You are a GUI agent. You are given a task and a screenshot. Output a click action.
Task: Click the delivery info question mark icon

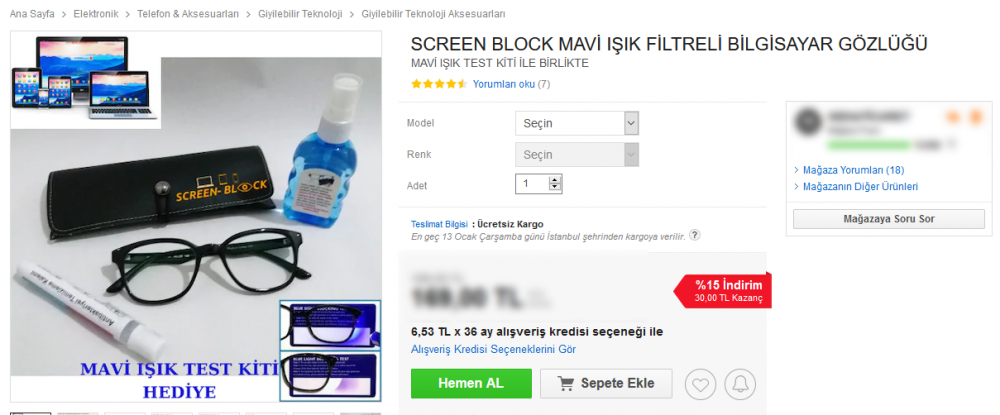click(695, 235)
